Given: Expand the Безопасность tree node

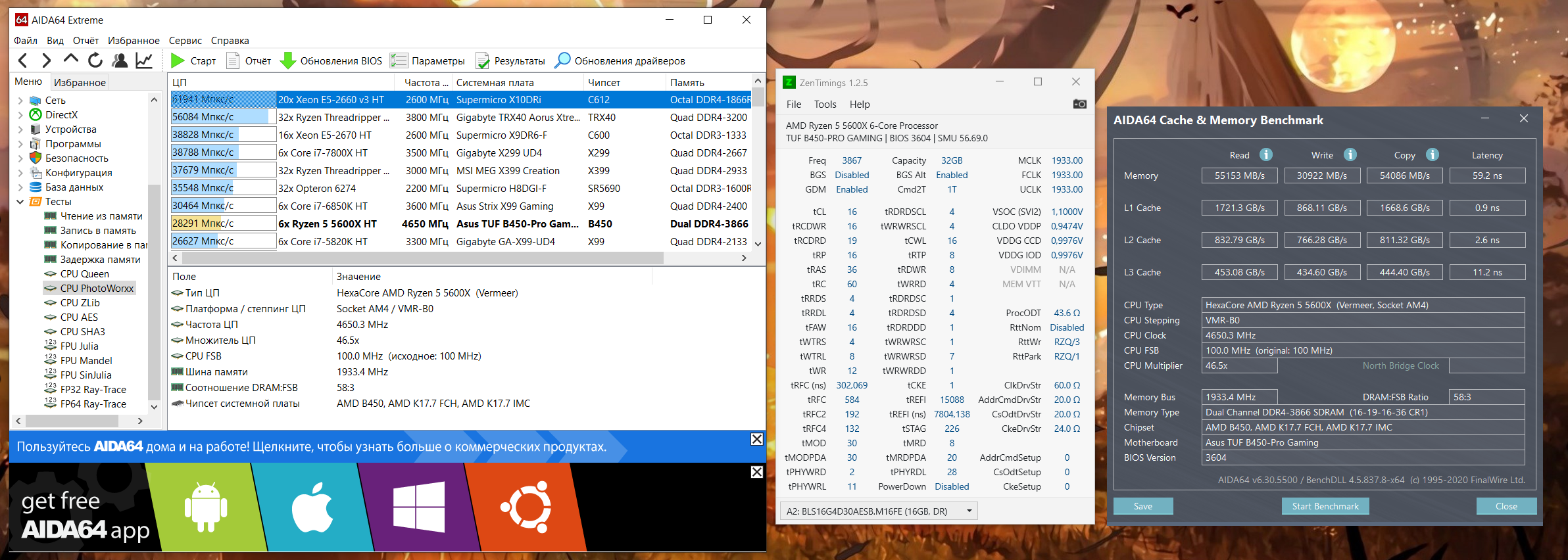Looking at the screenshot, I should point(20,158).
